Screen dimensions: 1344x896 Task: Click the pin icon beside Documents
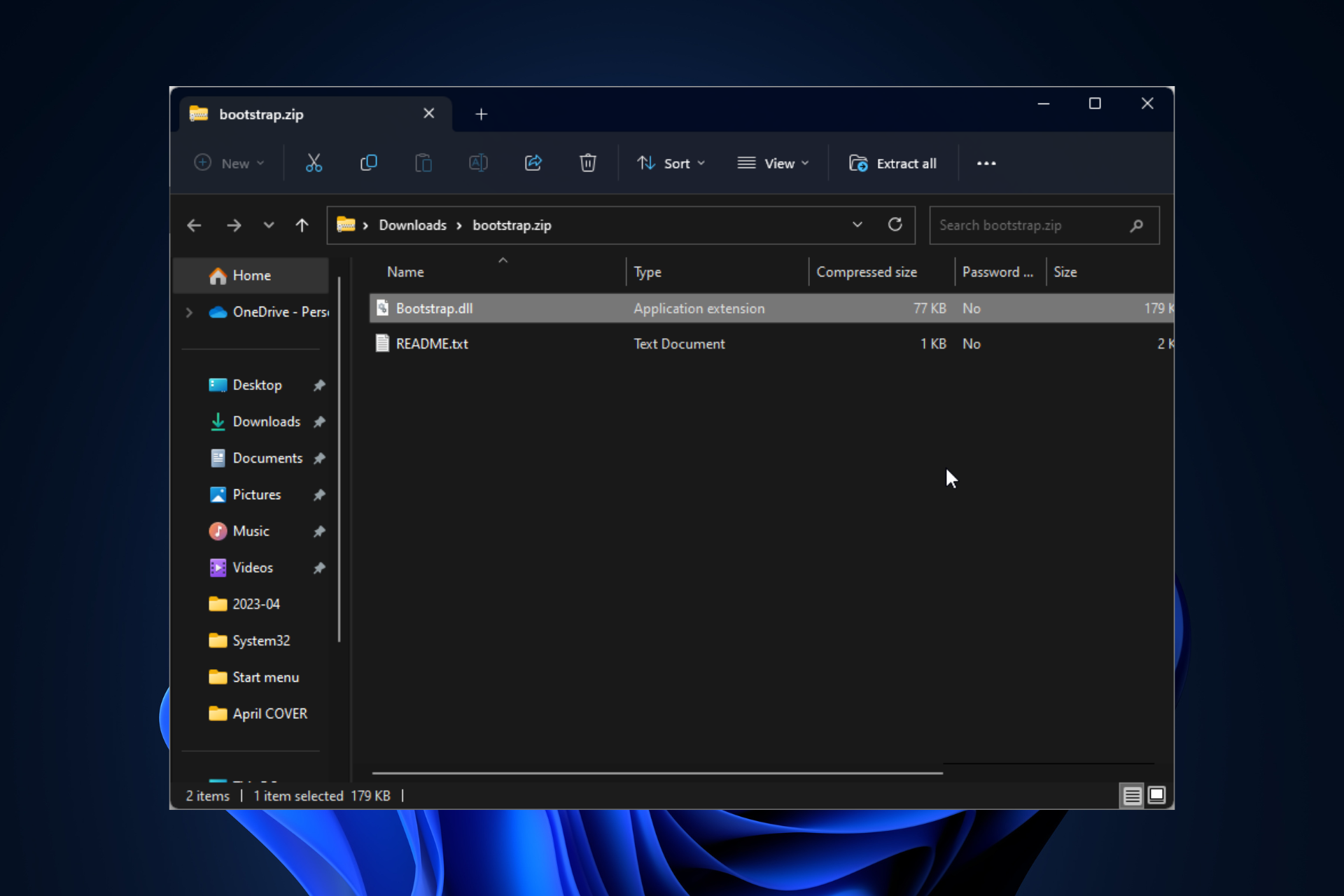319,458
